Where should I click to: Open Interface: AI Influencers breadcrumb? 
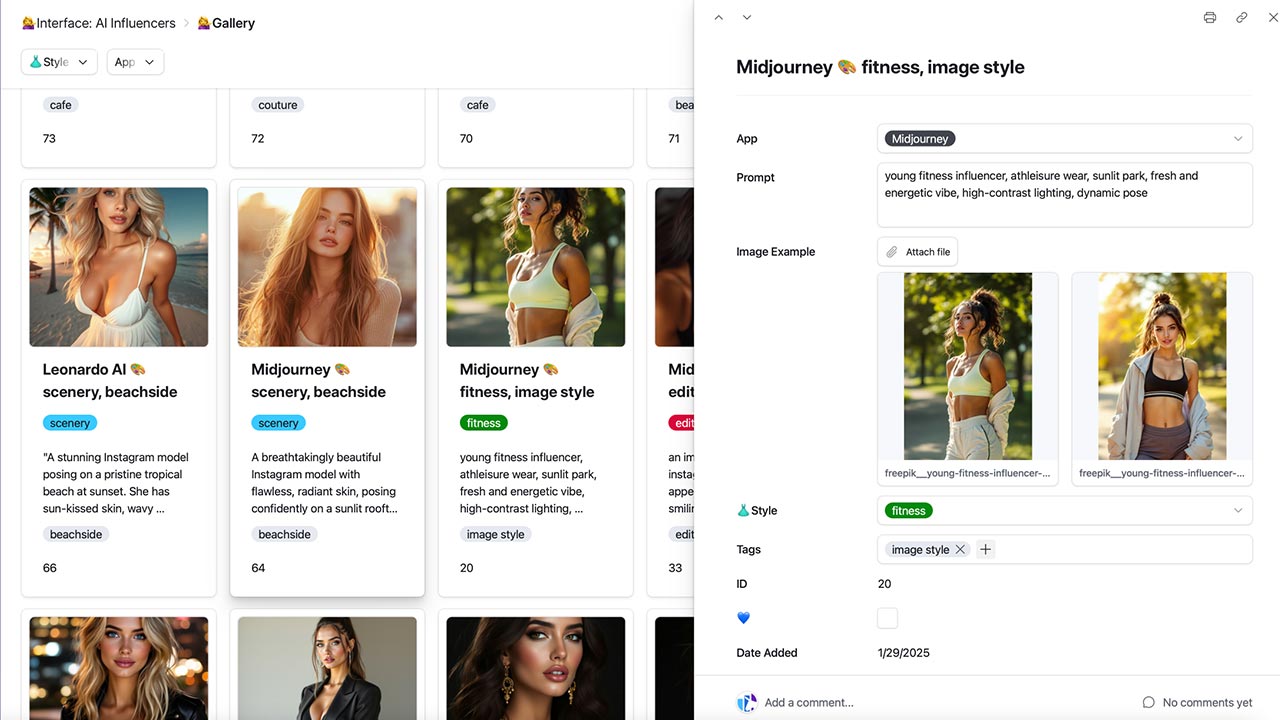(x=98, y=23)
